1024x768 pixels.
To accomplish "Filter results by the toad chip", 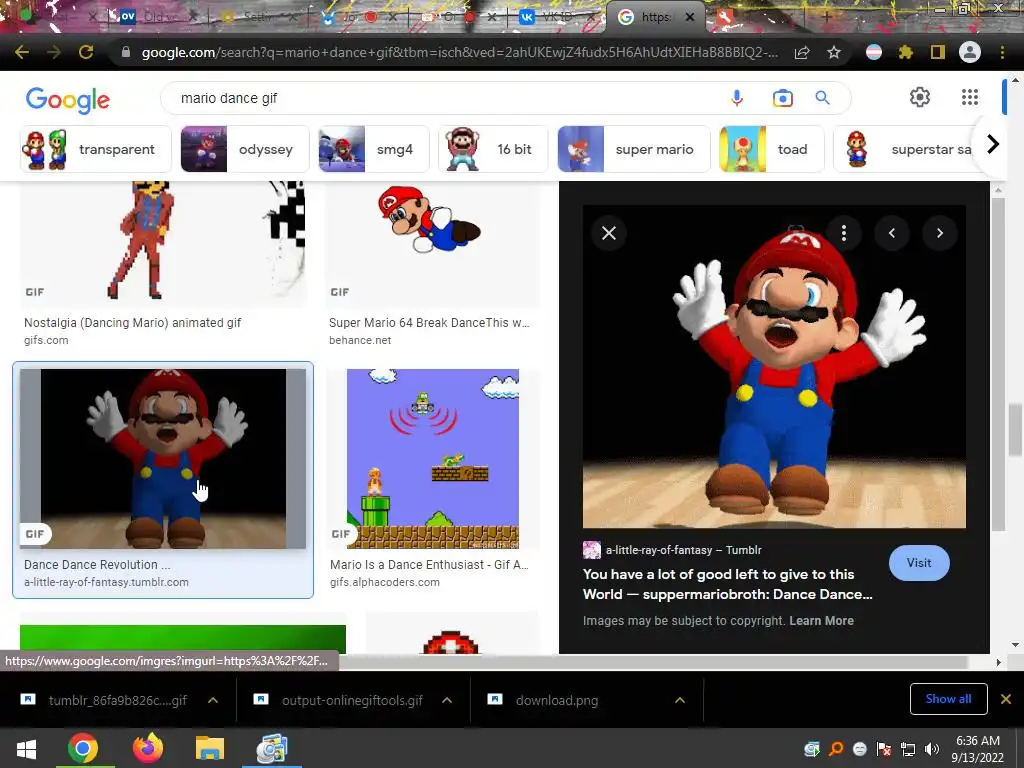I will [771, 149].
